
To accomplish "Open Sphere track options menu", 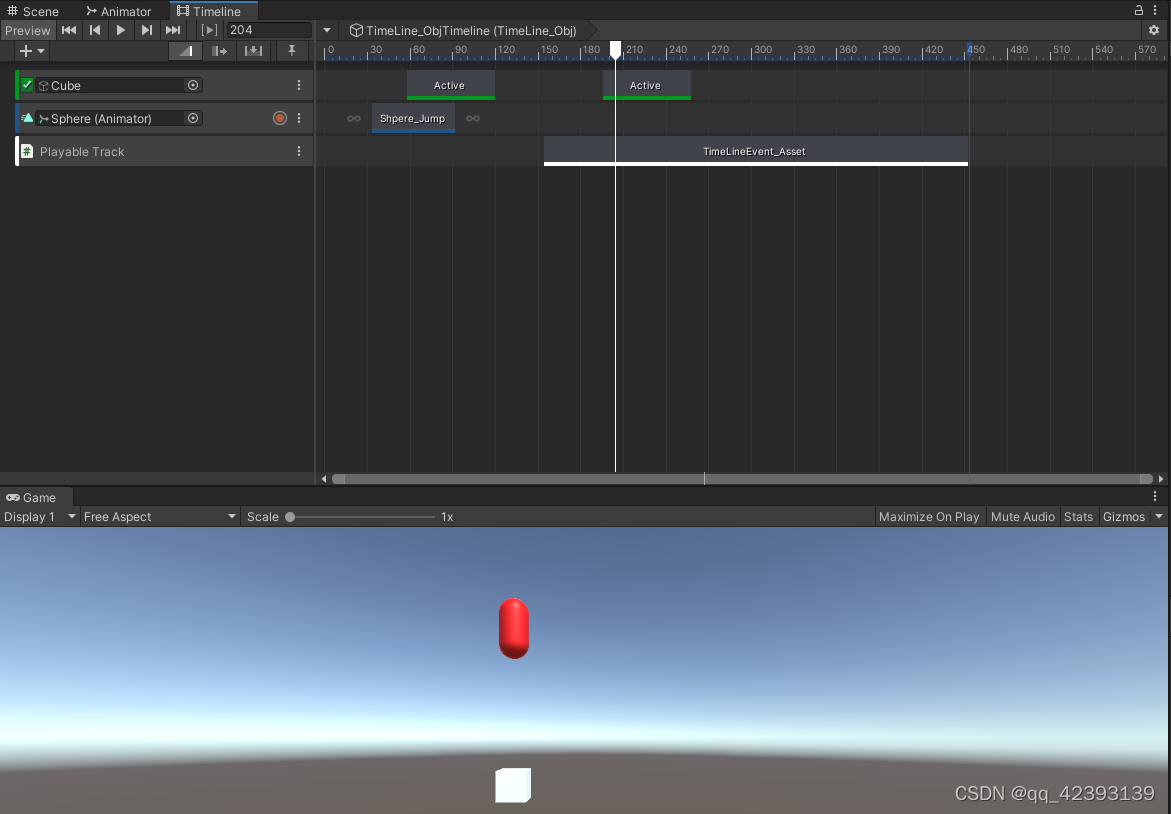I will pyautogui.click(x=299, y=118).
